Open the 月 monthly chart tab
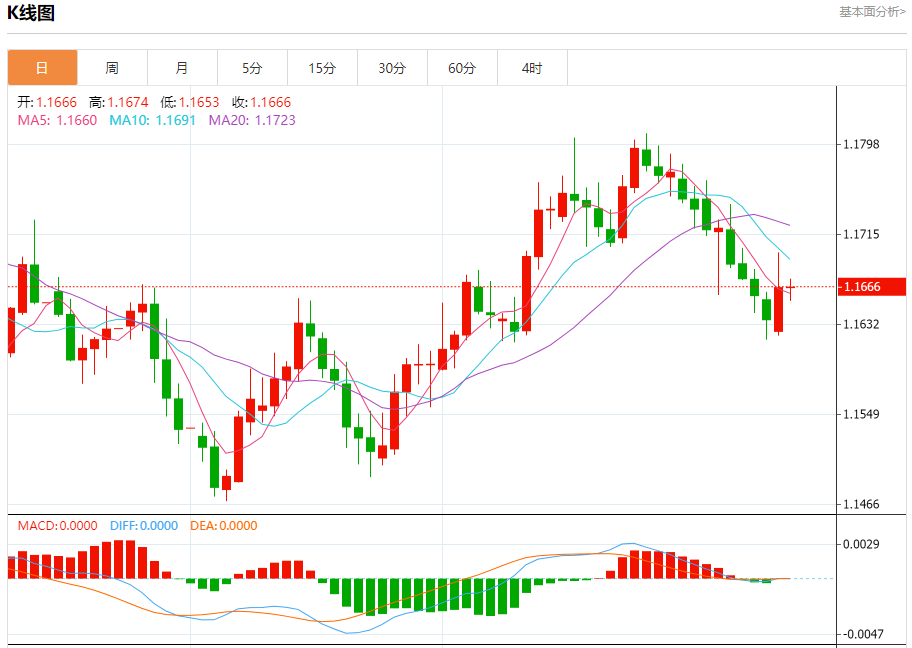Image resolution: width=912 pixels, height=648 pixels. tap(182, 68)
